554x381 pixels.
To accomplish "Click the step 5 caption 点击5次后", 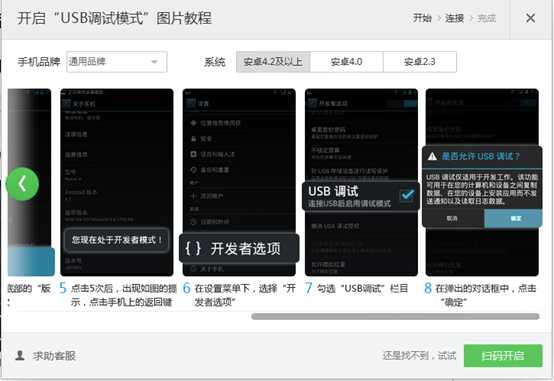I will pos(123,295).
